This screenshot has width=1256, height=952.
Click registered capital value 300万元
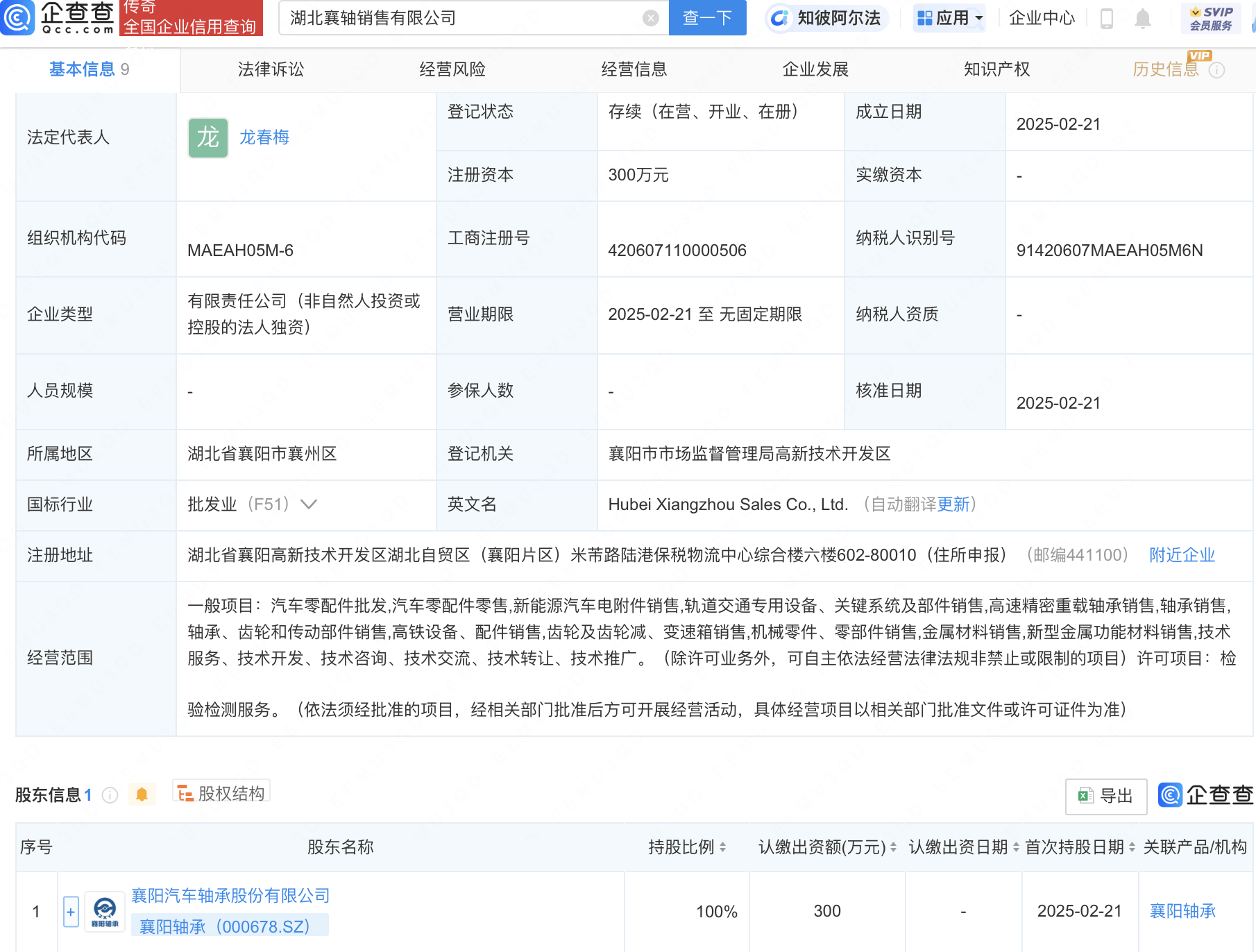pos(638,175)
